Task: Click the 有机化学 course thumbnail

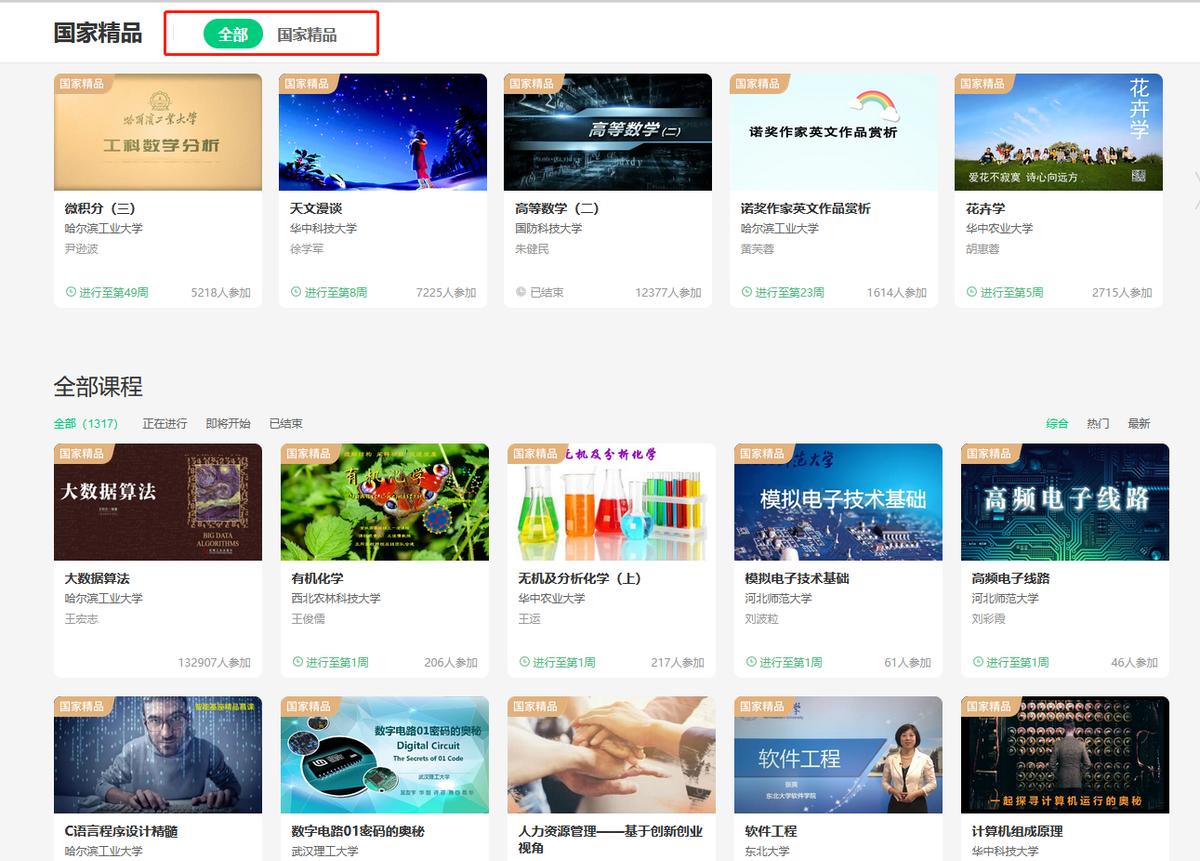Action: coord(382,502)
